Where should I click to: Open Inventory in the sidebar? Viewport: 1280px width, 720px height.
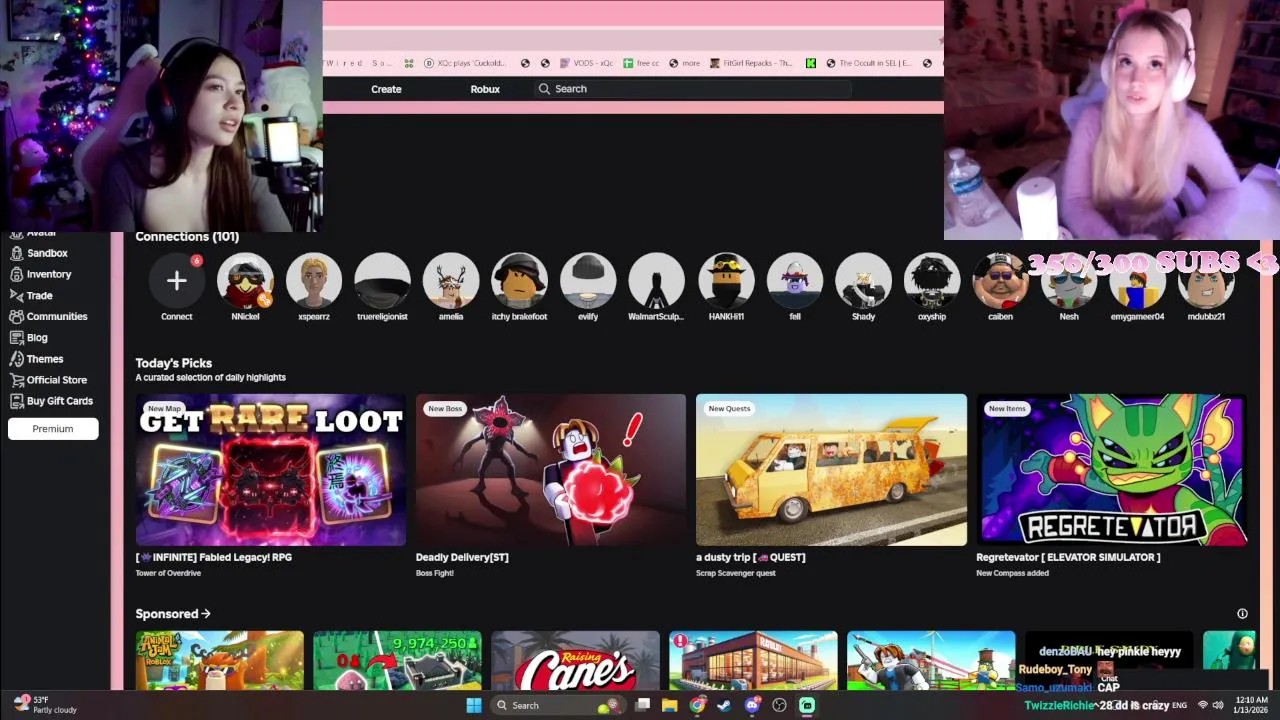click(40, 274)
